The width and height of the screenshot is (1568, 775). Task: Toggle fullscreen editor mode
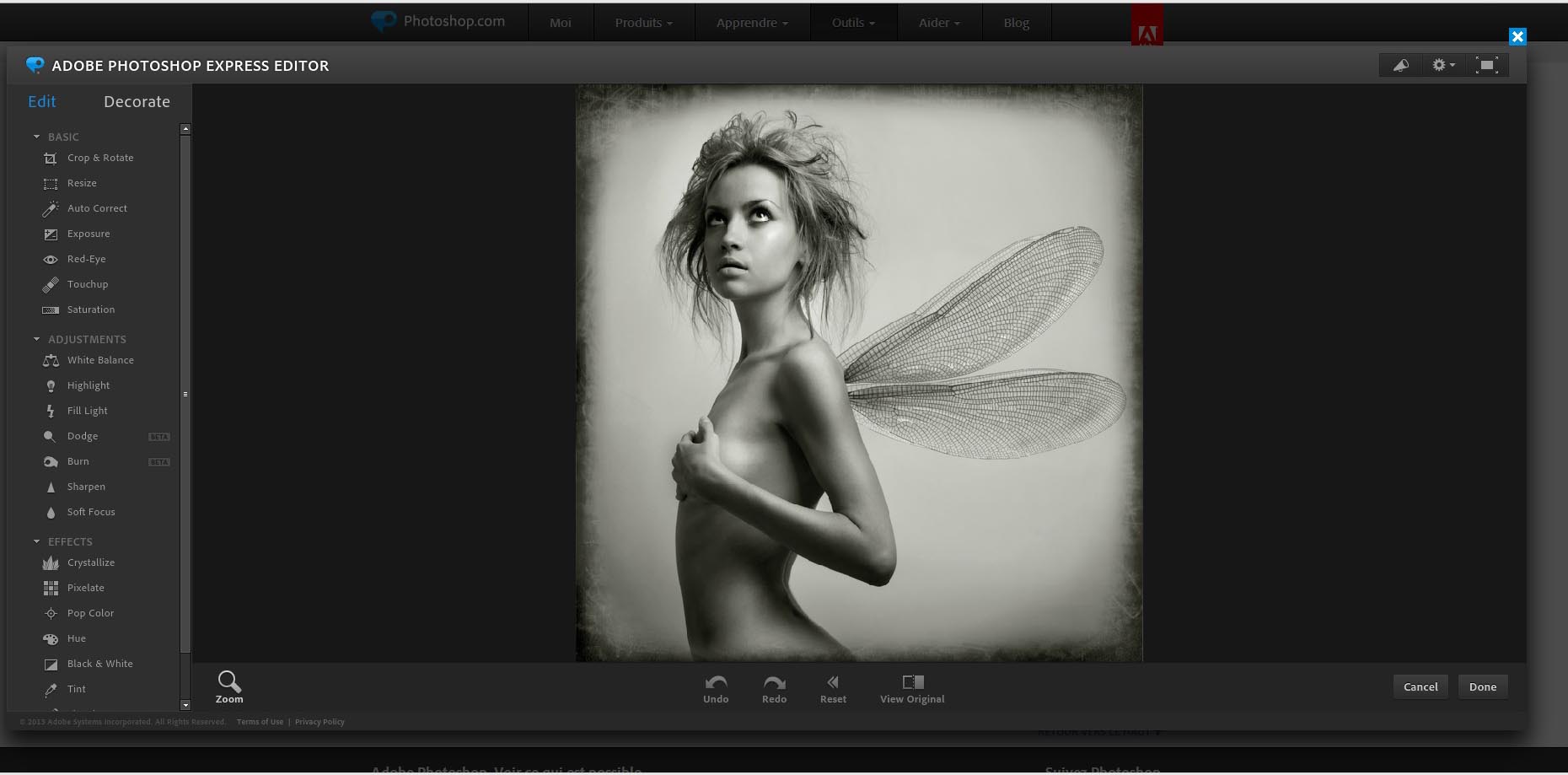pos(1487,65)
